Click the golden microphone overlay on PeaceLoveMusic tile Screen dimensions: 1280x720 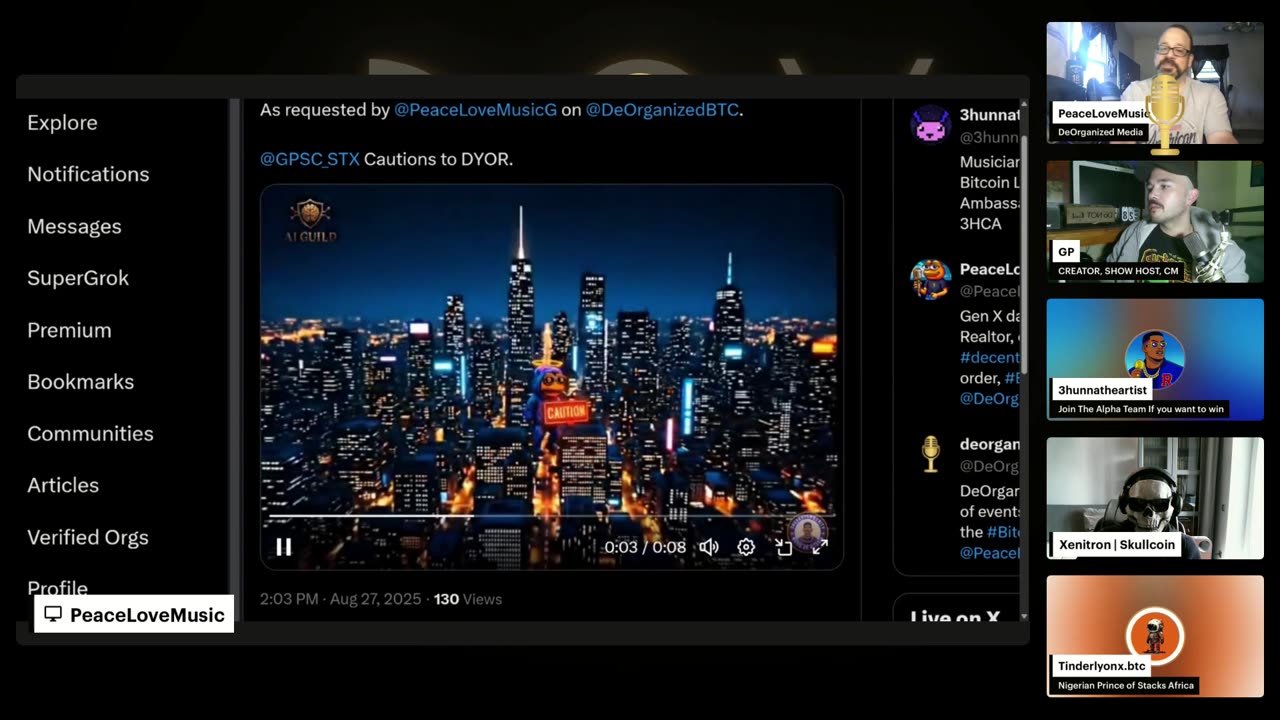[x=1165, y=113]
